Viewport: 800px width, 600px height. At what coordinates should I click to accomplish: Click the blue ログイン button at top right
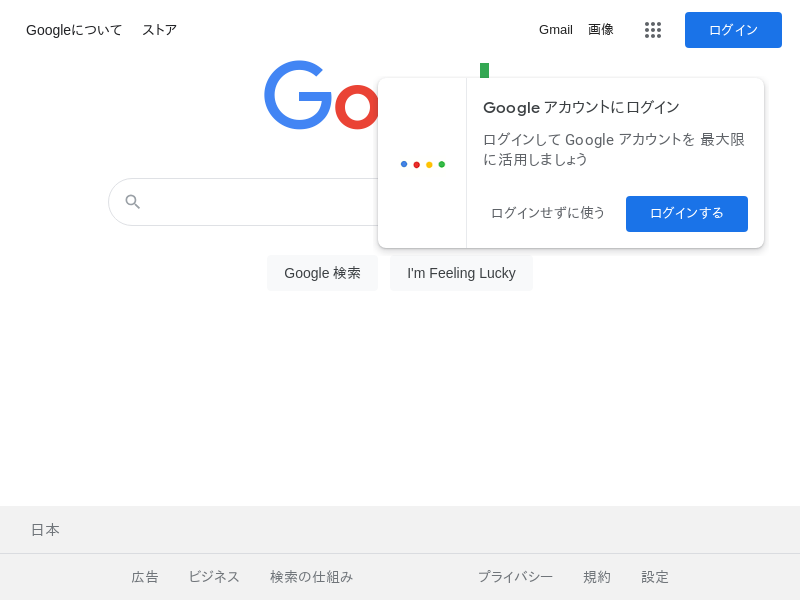[733, 30]
